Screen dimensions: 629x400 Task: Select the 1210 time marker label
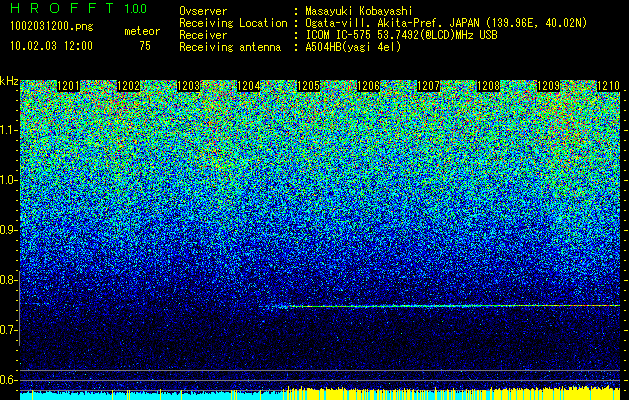(x=609, y=86)
